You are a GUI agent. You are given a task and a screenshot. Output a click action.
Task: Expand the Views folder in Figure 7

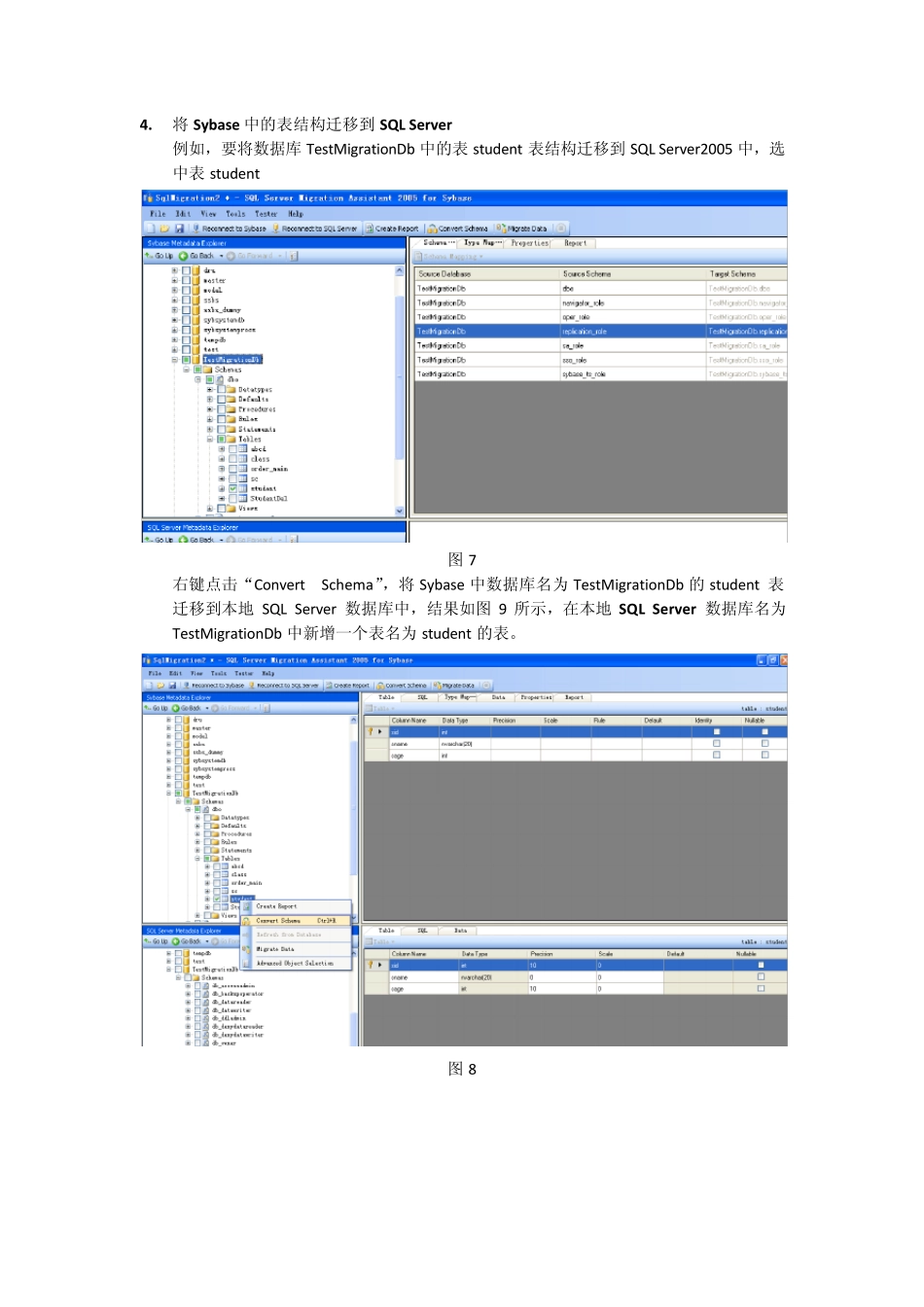pos(209,509)
